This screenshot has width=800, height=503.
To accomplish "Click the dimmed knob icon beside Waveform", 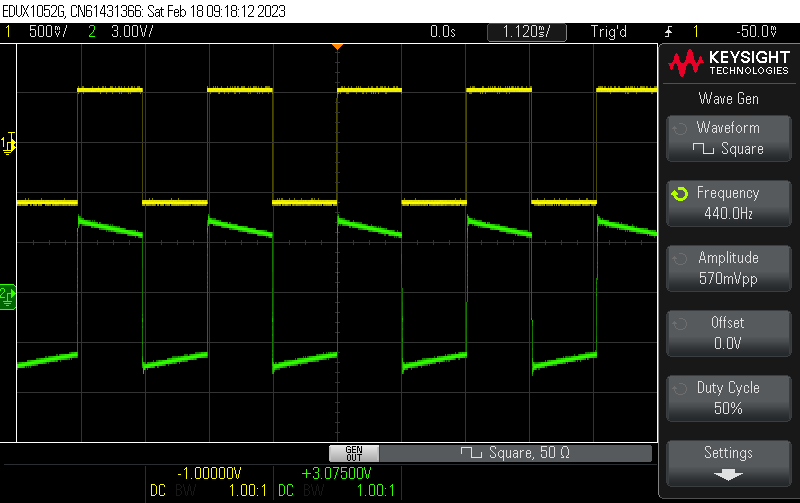I will [x=680, y=129].
